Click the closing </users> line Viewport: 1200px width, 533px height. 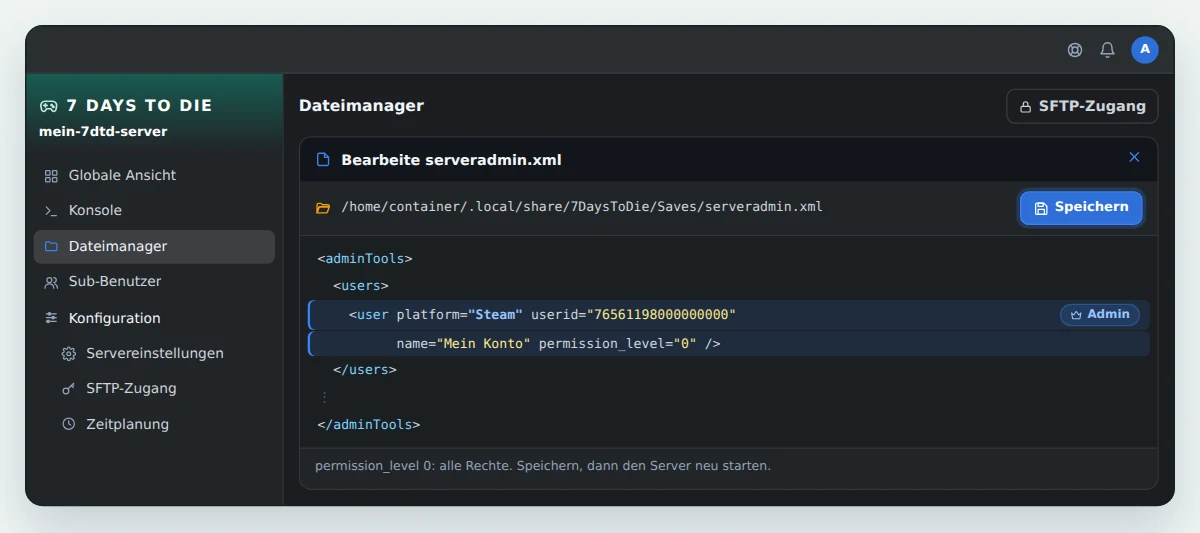coord(365,369)
